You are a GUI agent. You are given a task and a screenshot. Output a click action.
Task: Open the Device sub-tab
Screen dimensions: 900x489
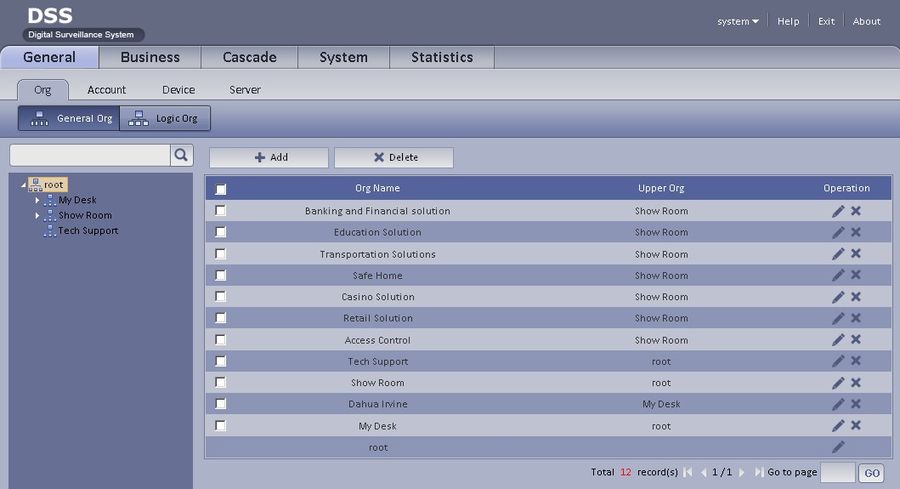[178, 90]
